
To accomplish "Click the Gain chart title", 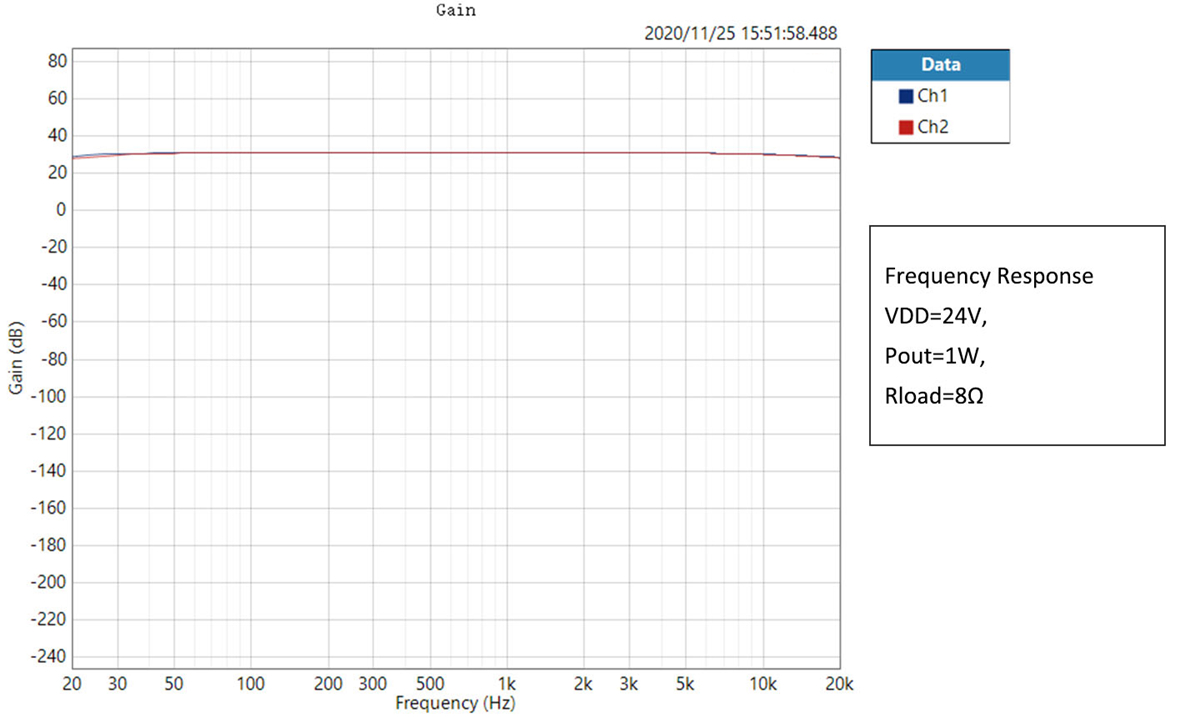I will point(456,11).
